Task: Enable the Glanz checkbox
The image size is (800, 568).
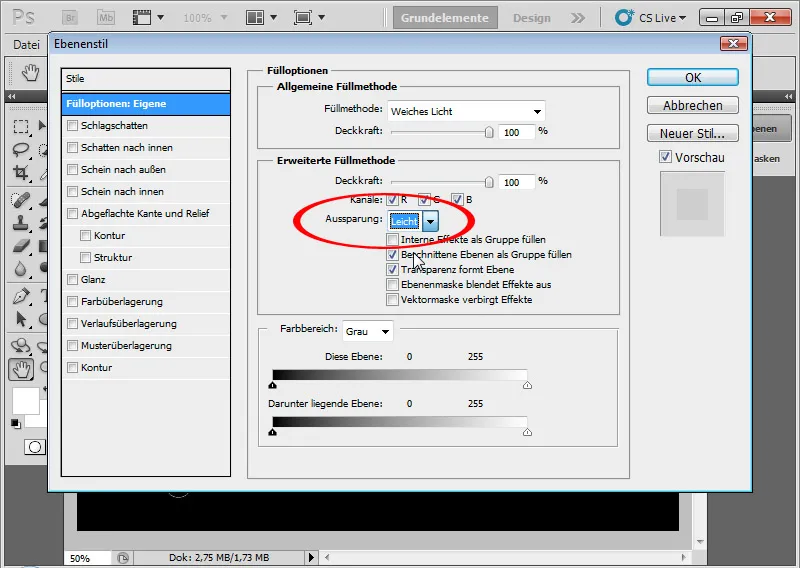Action: tap(72, 280)
